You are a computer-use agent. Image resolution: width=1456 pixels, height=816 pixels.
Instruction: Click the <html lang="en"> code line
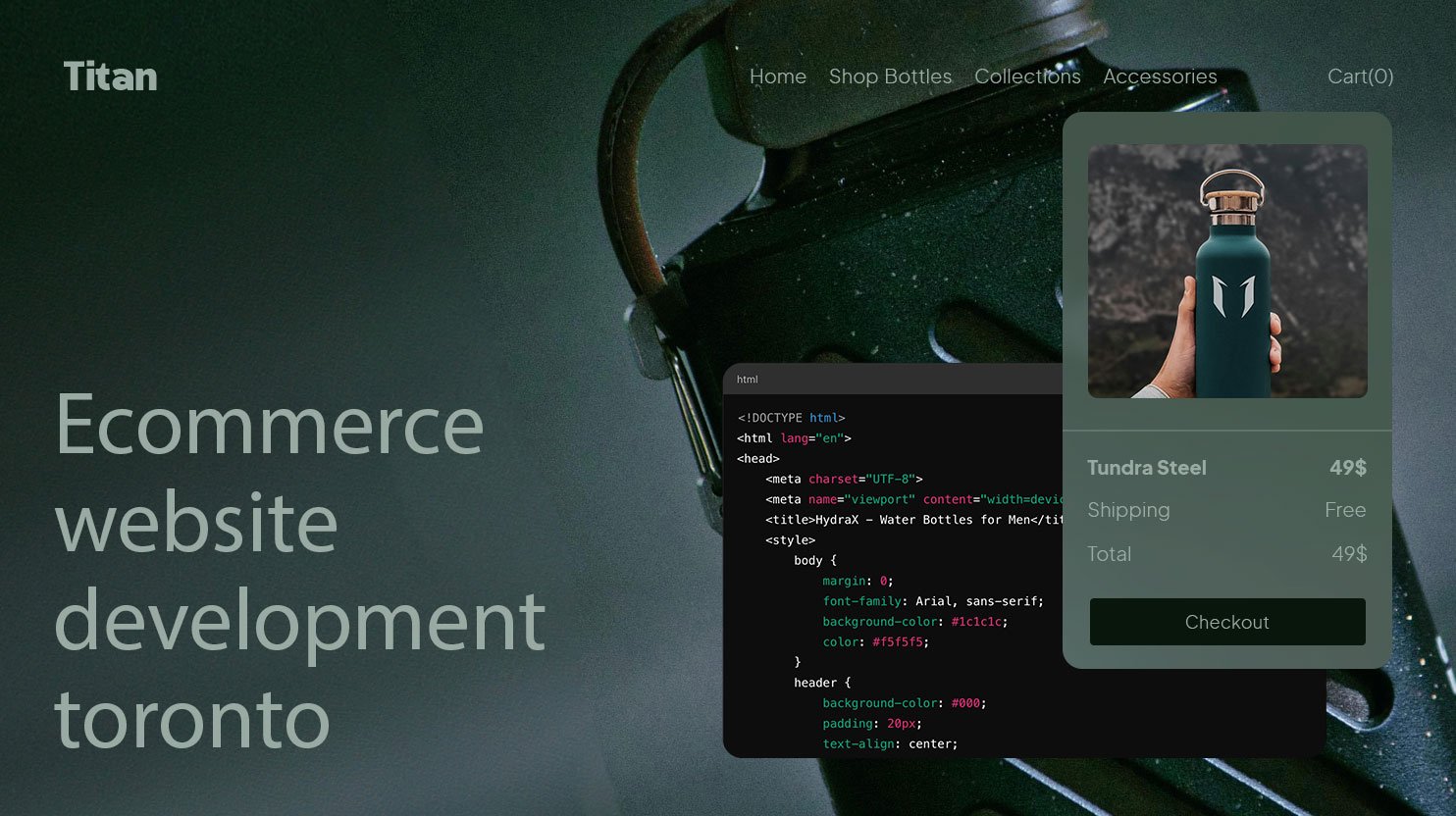tap(794, 438)
